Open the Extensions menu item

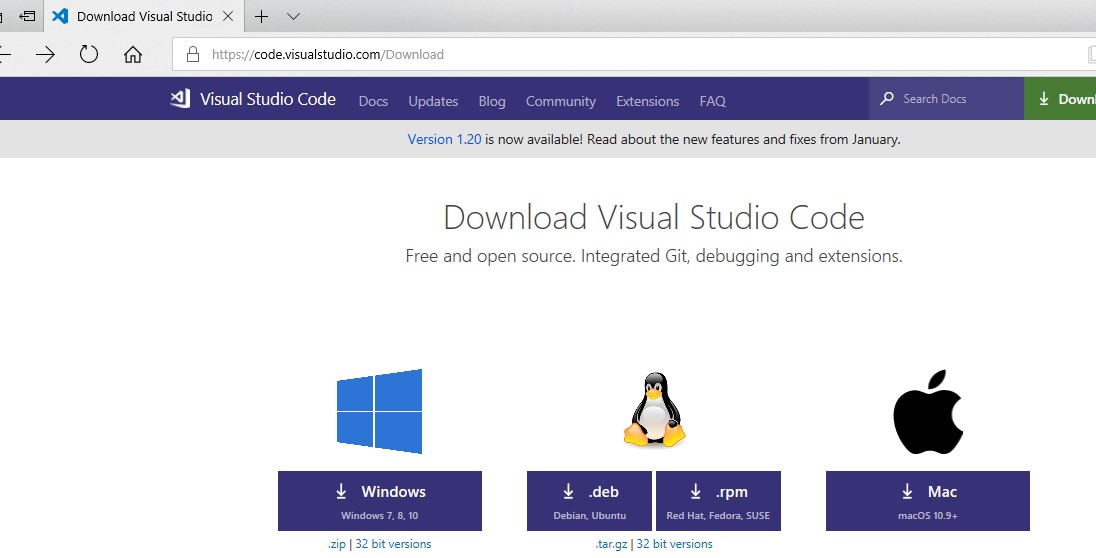[647, 101]
